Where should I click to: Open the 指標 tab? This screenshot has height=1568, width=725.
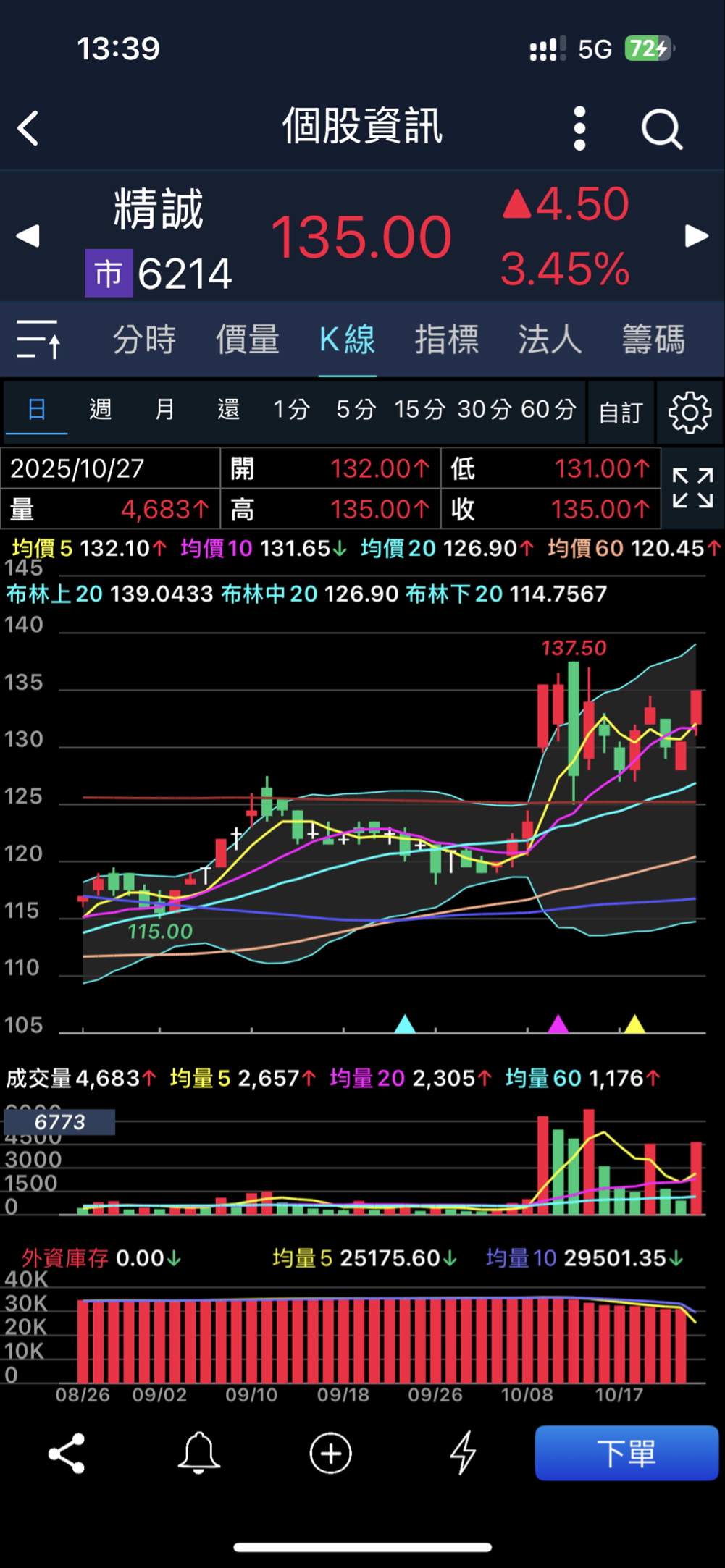(x=447, y=340)
